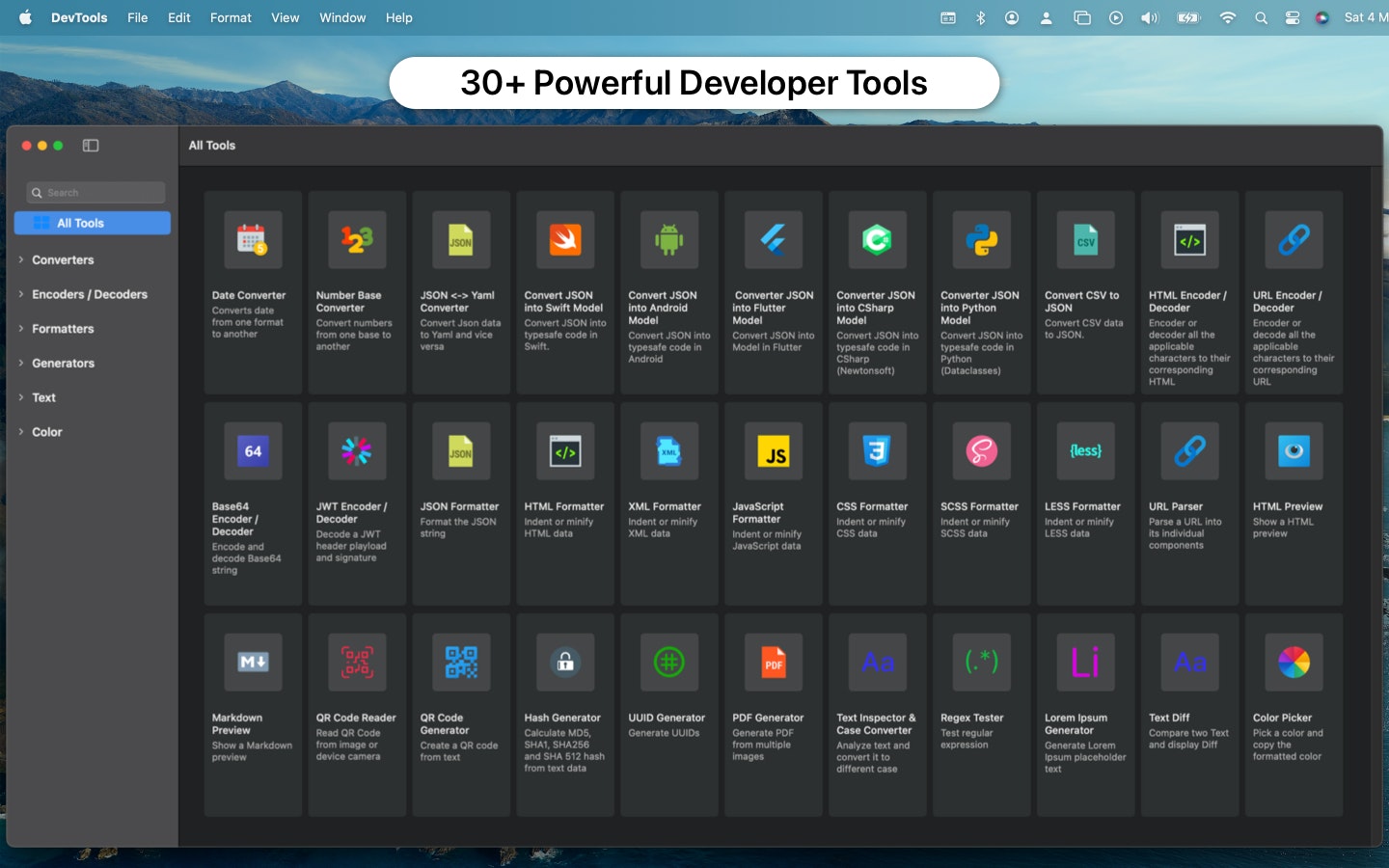Screen dimensions: 1389x868
Task: Open the Lorem Ipsum Generator icon
Action: pos(1086,662)
